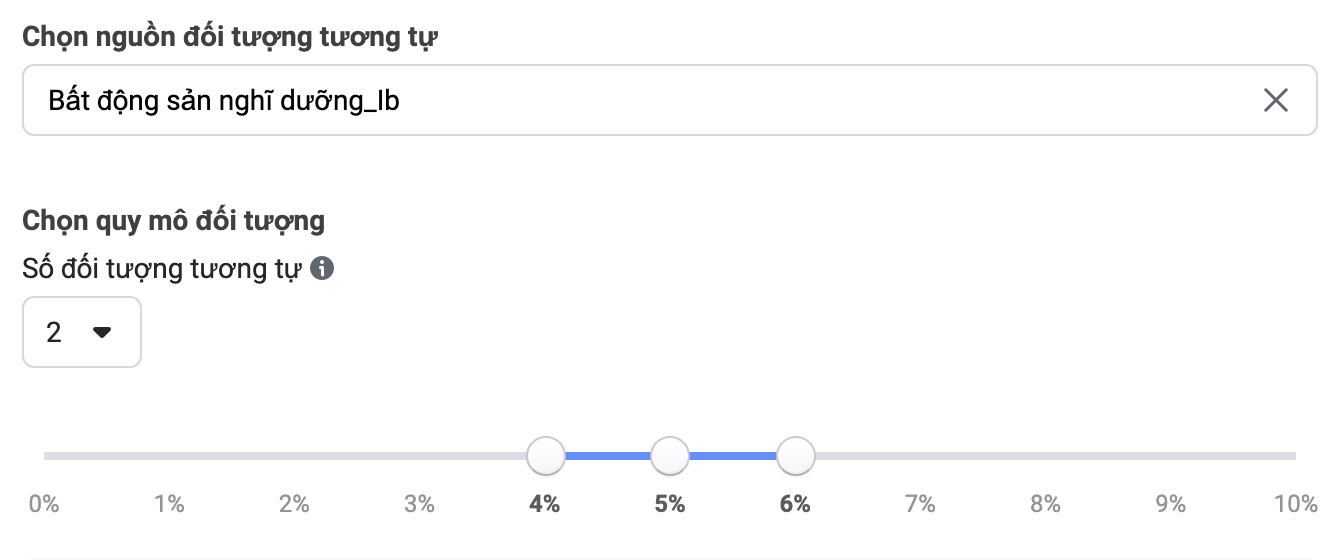Click the bold 6% scale label
The height and width of the screenshot is (560, 1336).
(795, 504)
